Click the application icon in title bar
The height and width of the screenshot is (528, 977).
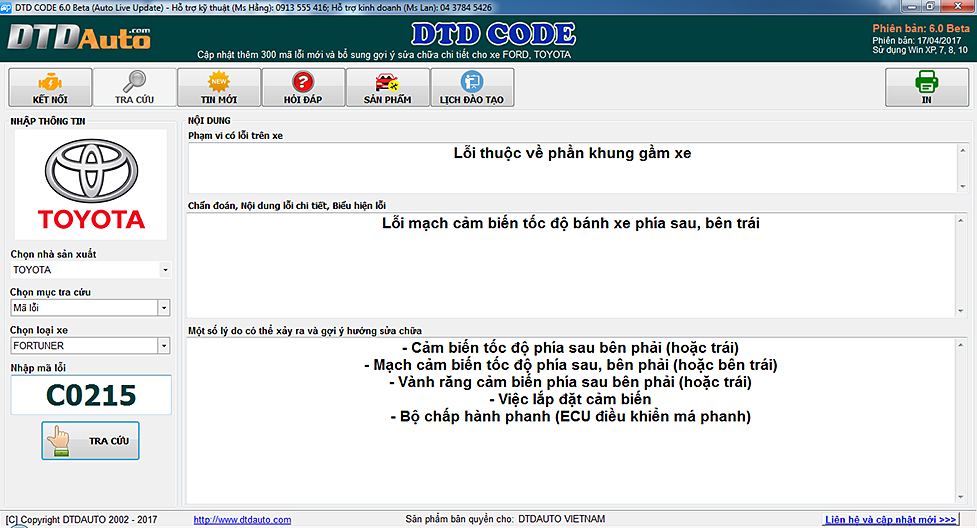point(6,7)
